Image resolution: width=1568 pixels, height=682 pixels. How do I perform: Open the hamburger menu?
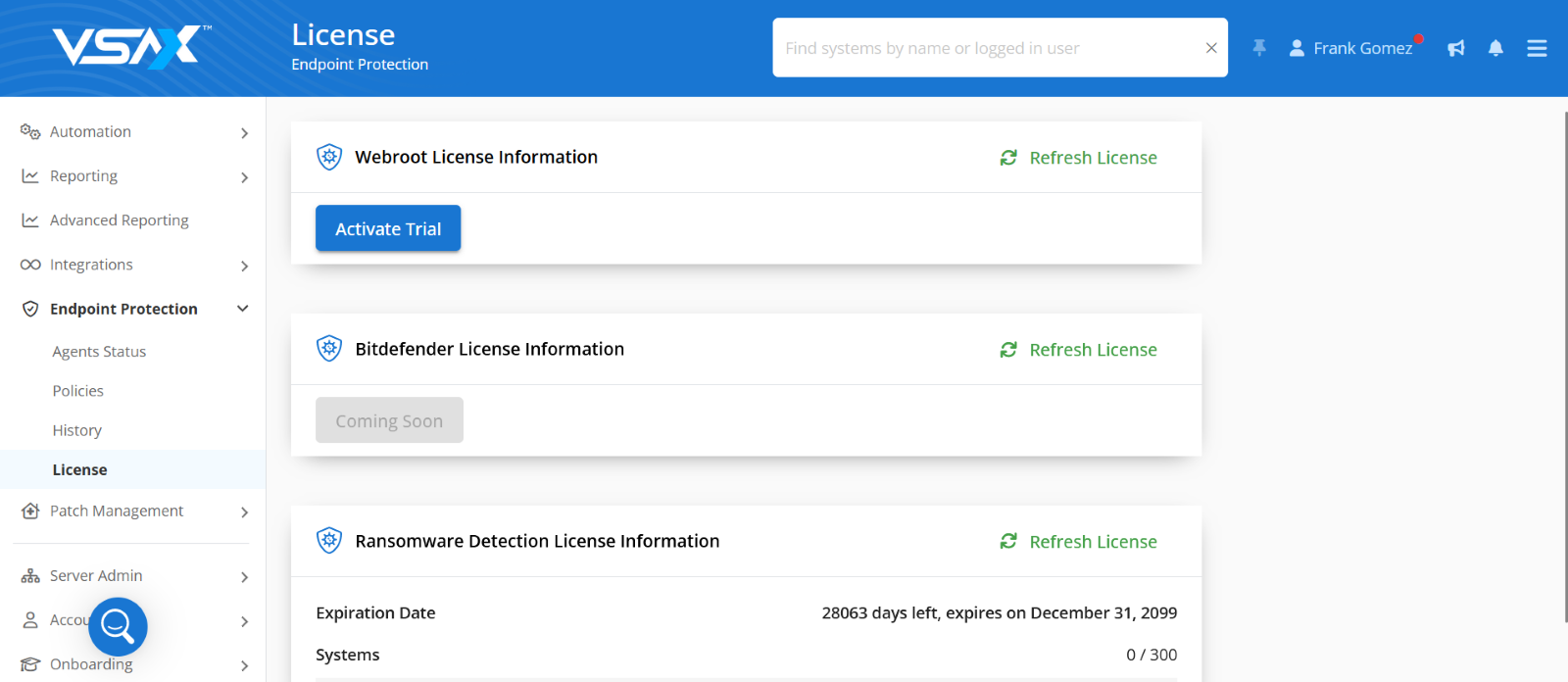pos(1537,48)
